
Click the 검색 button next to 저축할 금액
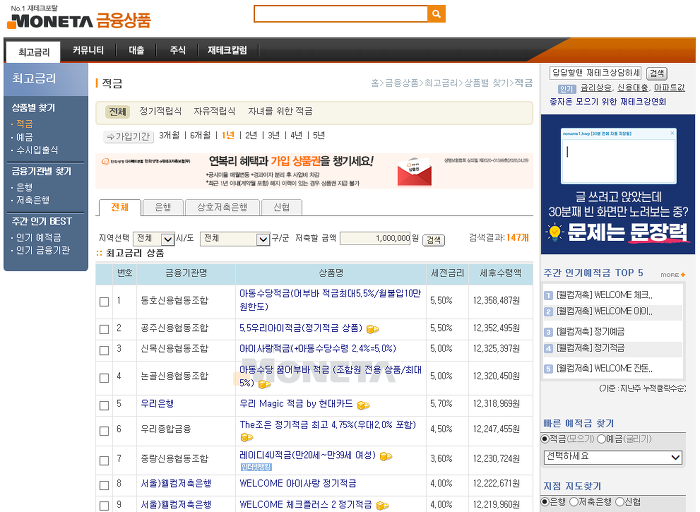(x=433, y=240)
